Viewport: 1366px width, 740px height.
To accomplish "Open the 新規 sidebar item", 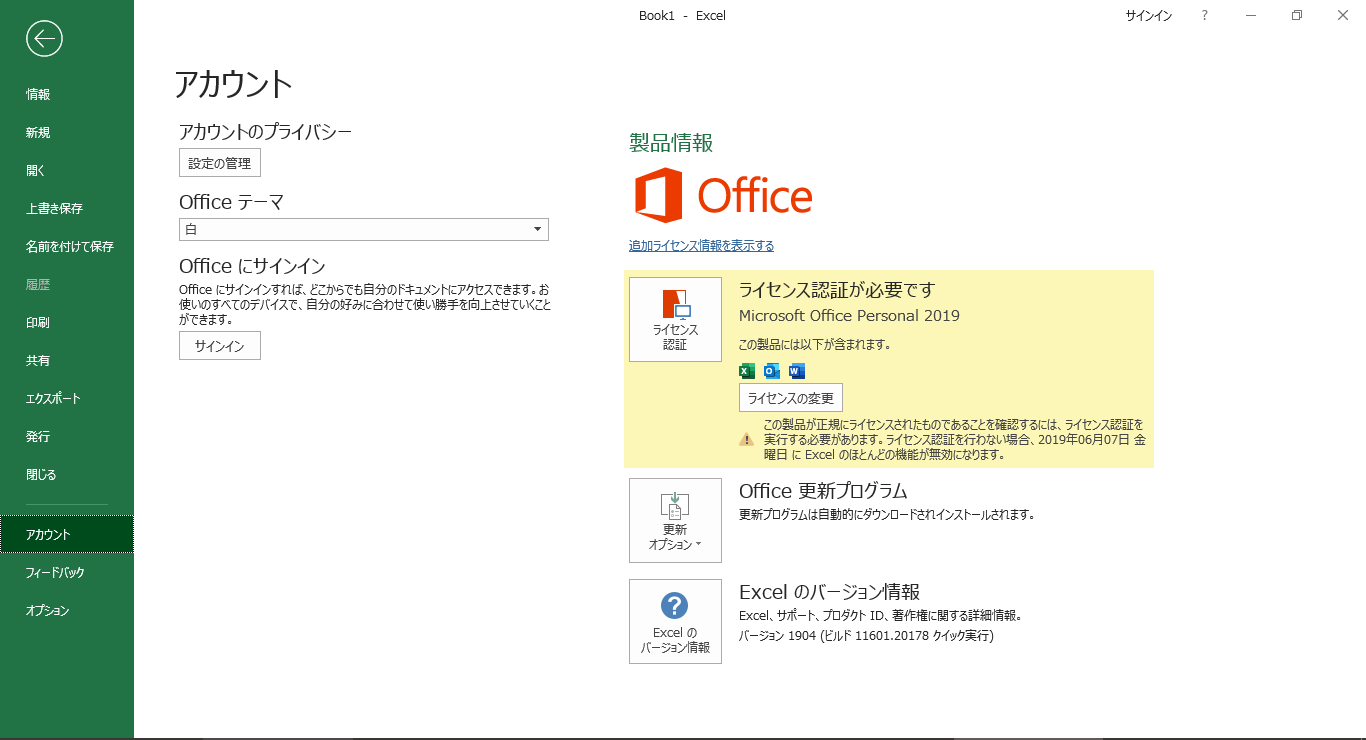I will [x=67, y=132].
